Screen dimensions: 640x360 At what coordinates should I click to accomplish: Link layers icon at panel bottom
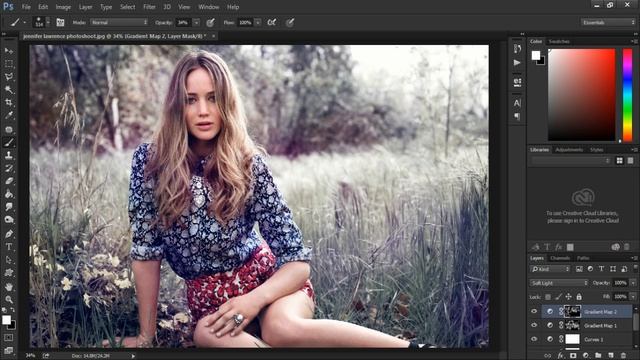[x=548, y=356]
